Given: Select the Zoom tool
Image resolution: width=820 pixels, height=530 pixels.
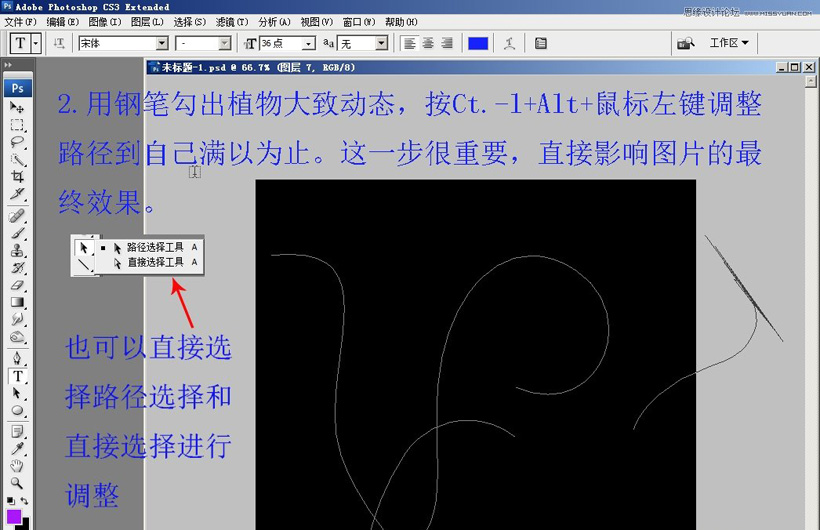Looking at the screenshot, I should click(17, 482).
